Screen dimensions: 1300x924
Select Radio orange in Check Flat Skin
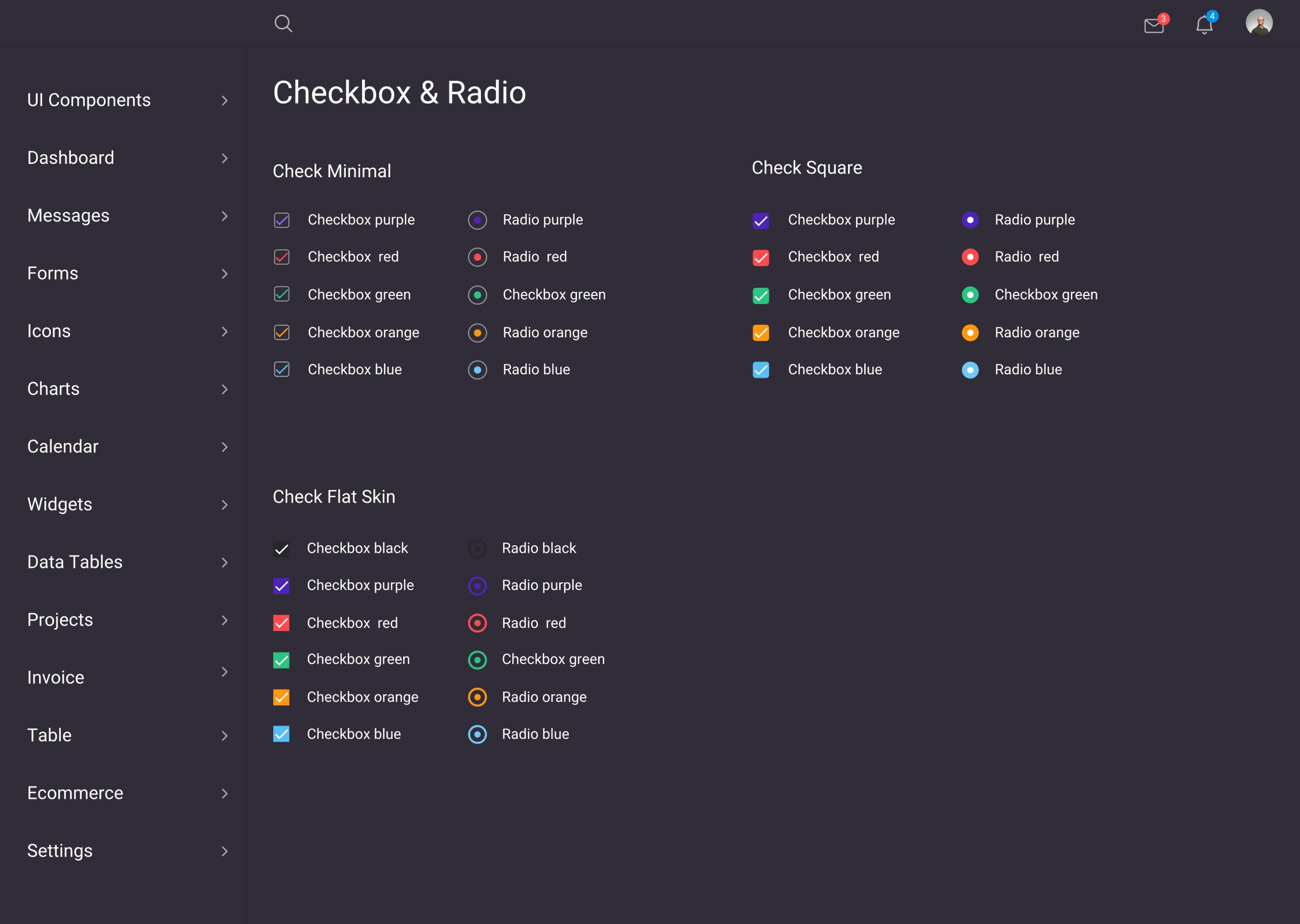[478, 697]
